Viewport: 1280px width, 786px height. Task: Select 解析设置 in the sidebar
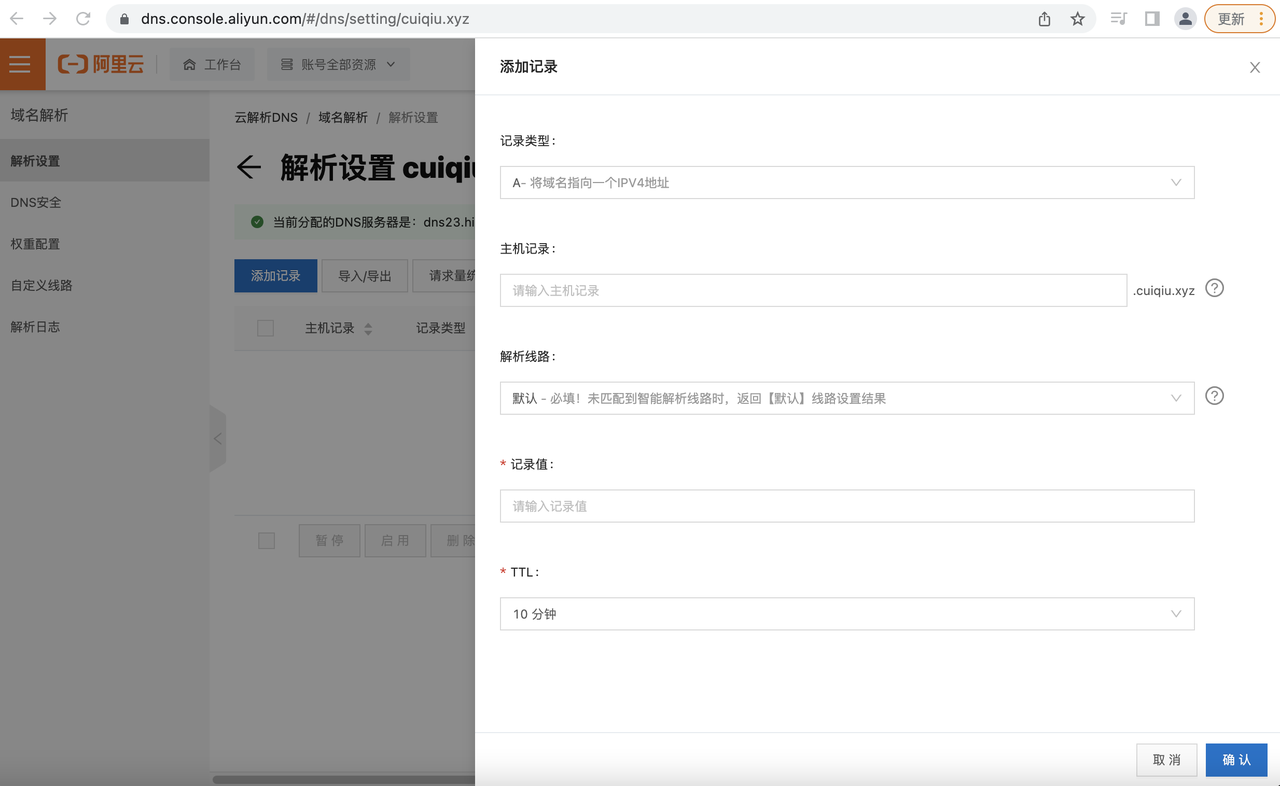105,160
